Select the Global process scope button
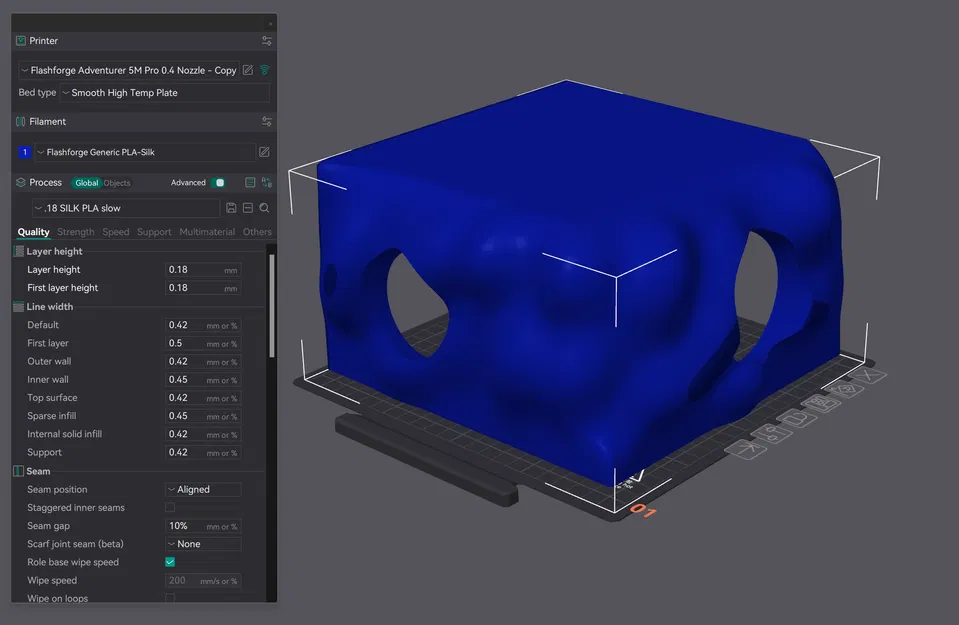 [85, 182]
